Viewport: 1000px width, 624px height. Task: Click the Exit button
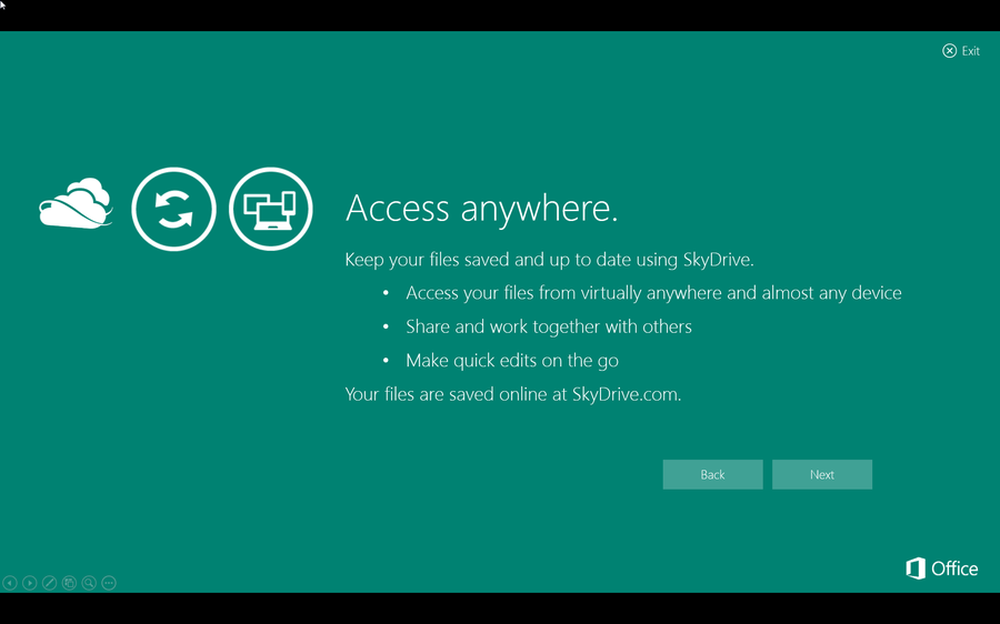pos(960,51)
